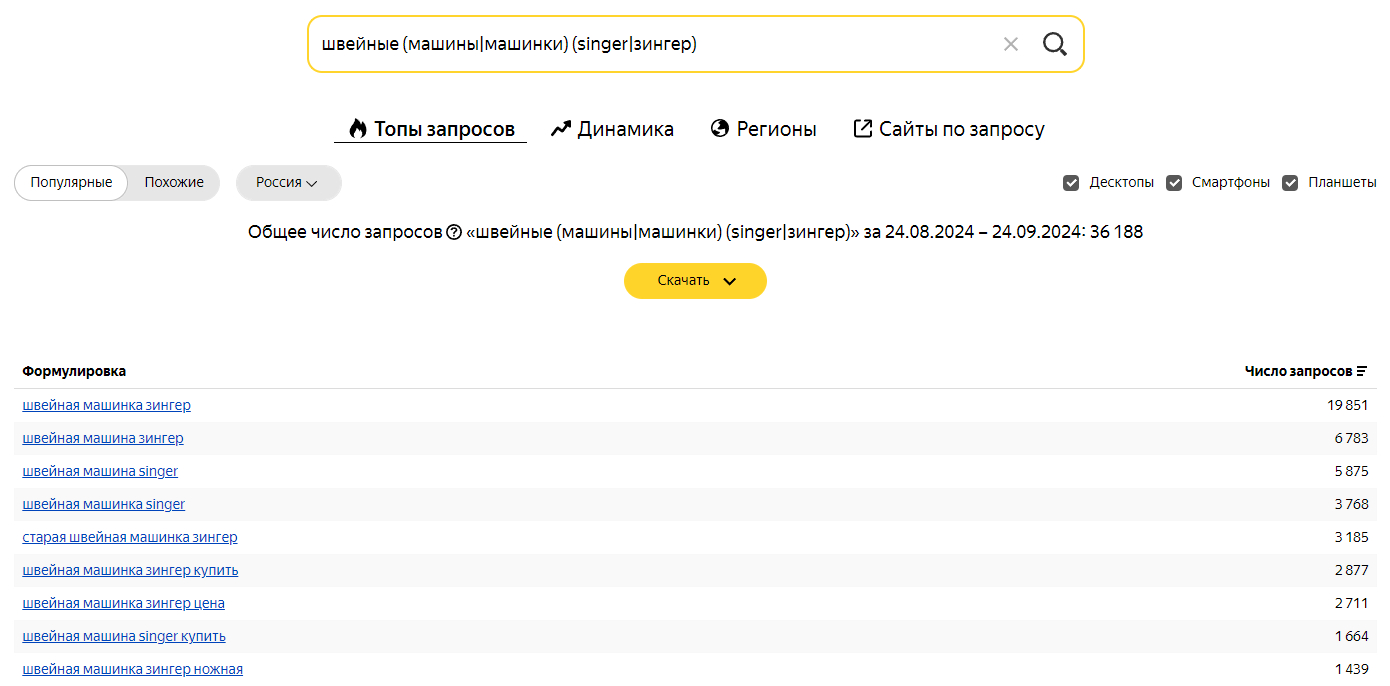This screenshot has height=686, width=1390.
Task: Click the external link icon beside Сайты по запросу
Action: 862,128
